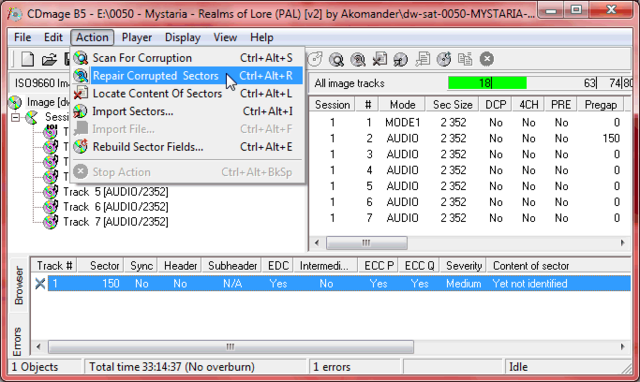
Task: Click the gray Stop Action toolbar icon
Action: click(487, 59)
